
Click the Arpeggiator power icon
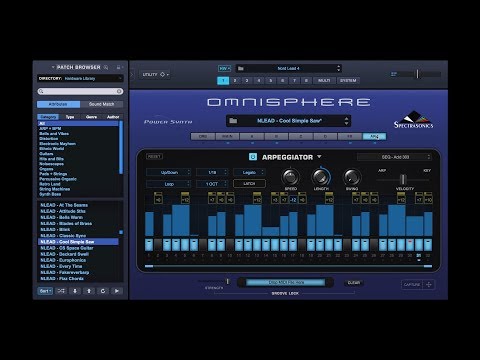point(253,157)
